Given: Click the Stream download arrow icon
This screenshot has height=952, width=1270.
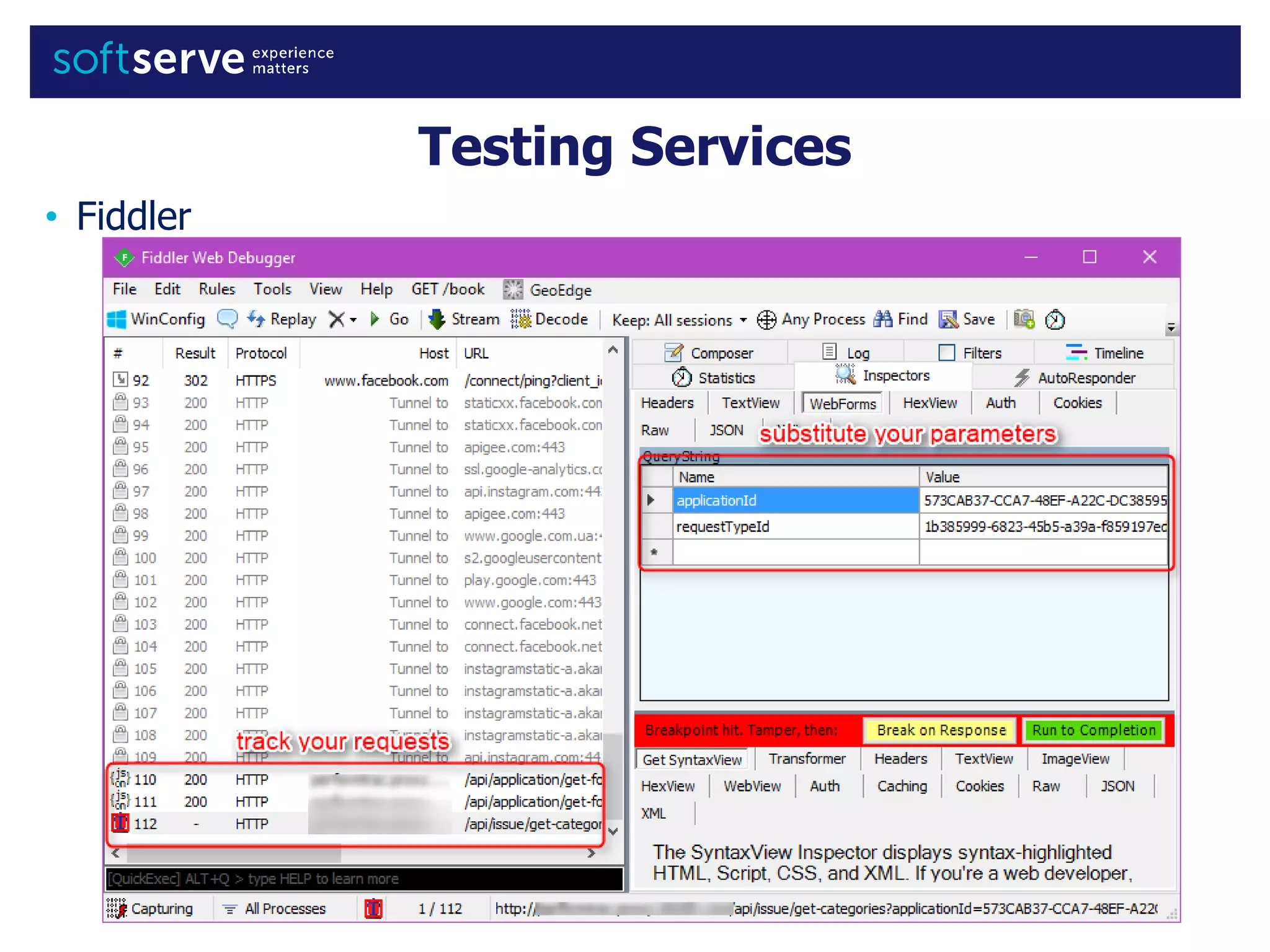Looking at the screenshot, I should point(437,319).
